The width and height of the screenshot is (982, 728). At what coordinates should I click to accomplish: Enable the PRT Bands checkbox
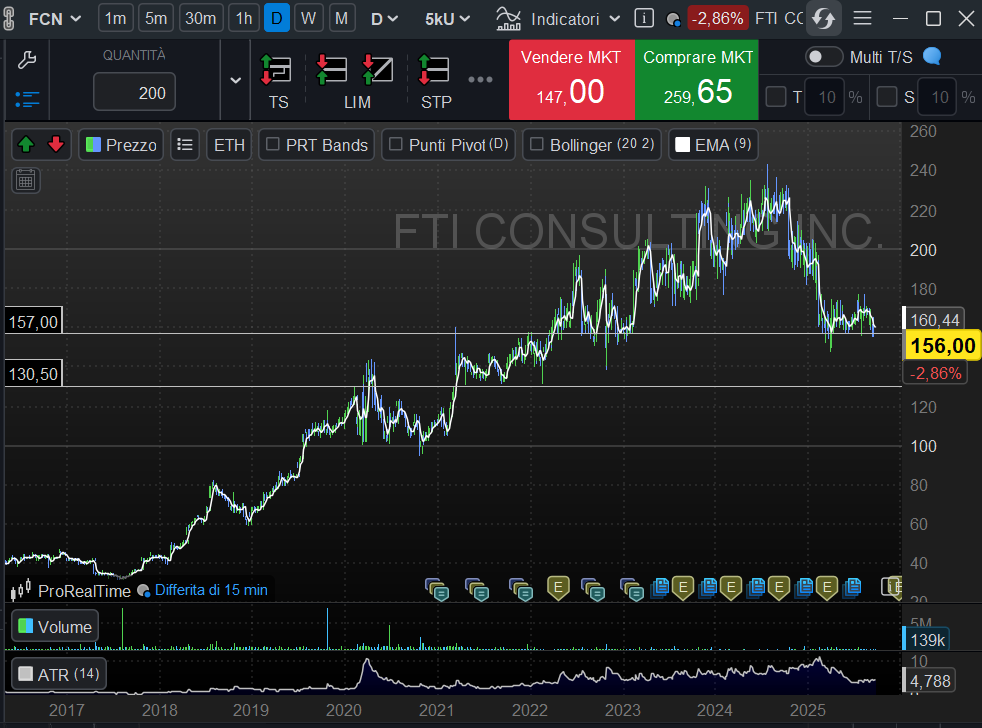pyautogui.click(x=271, y=145)
